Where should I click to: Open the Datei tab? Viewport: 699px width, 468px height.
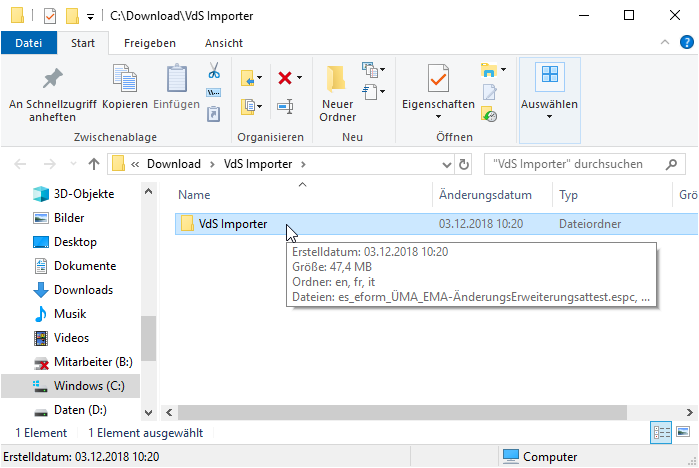click(x=29, y=43)
